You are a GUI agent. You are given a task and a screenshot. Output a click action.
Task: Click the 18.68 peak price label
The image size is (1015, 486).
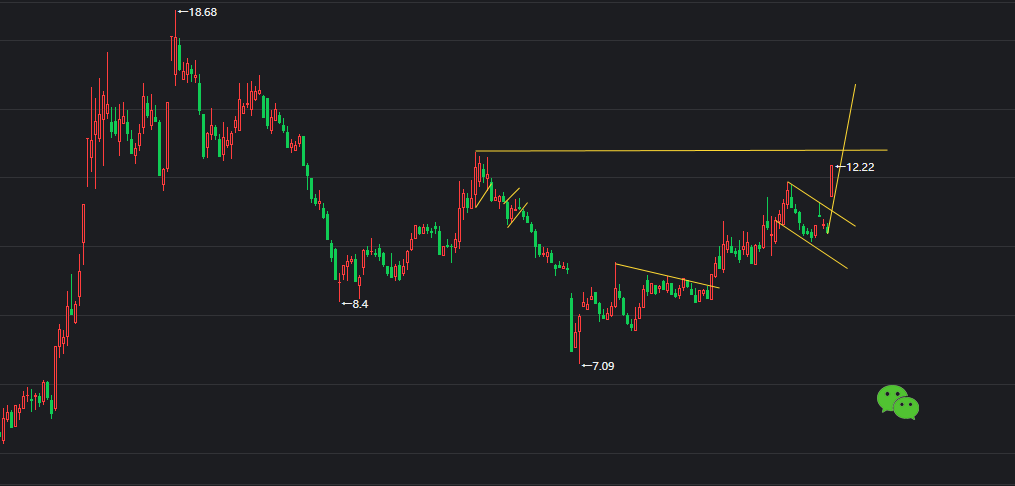[x=203, y=12]
